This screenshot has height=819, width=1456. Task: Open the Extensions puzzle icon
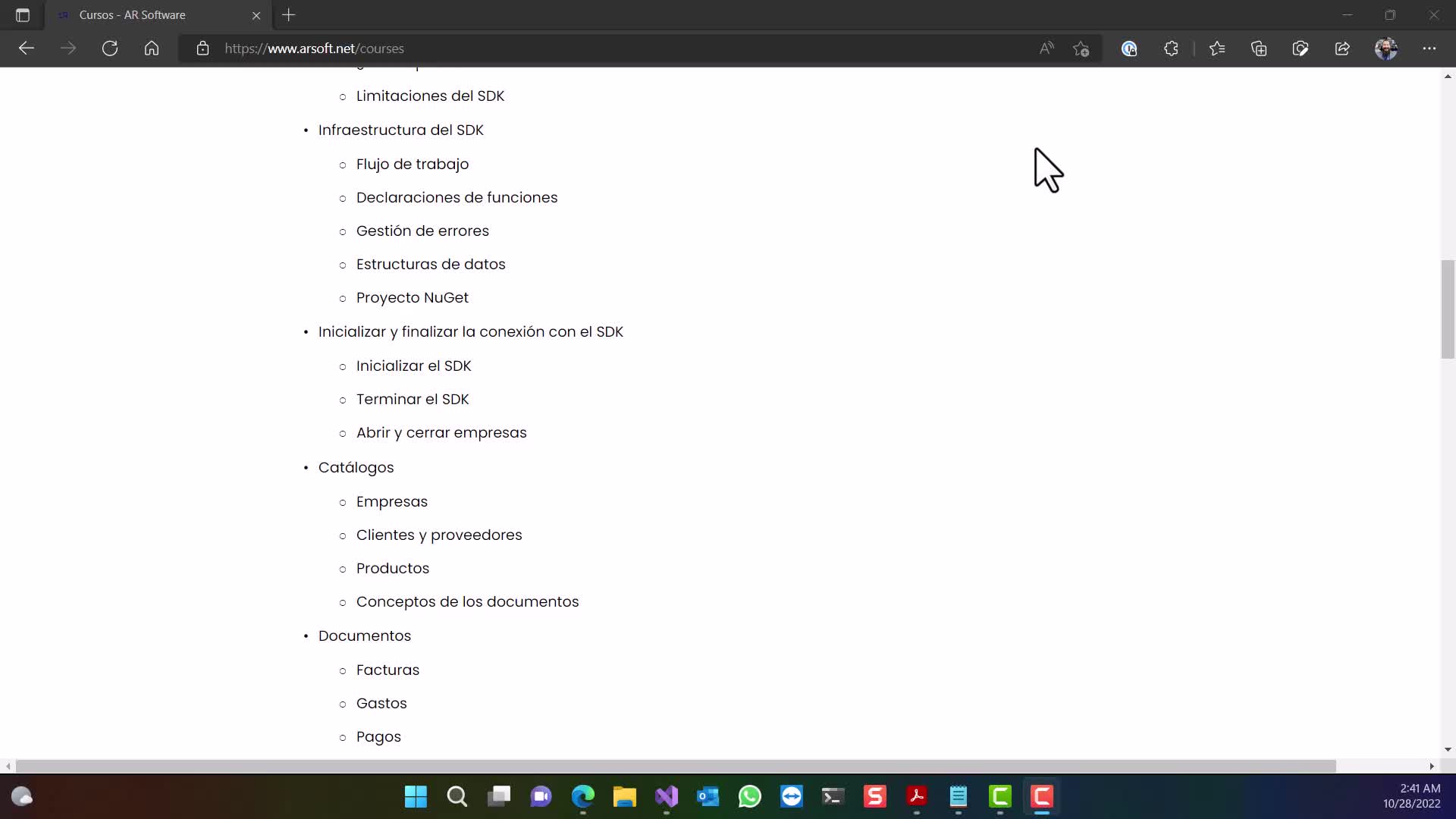pyautogui.click(x=1171, y=49)
